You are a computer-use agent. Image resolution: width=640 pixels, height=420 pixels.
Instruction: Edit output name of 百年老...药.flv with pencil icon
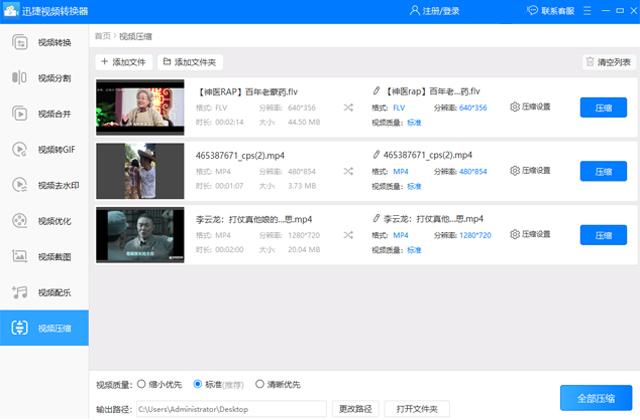coord(376,91)
